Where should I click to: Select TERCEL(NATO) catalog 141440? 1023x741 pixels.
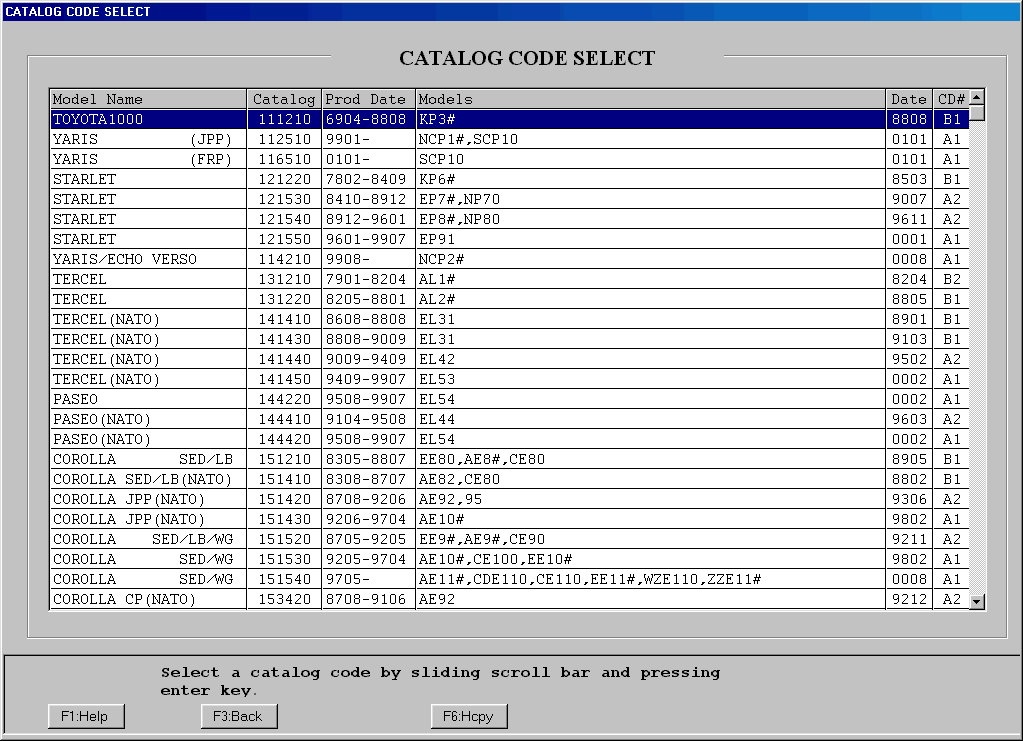click(510, 359)
